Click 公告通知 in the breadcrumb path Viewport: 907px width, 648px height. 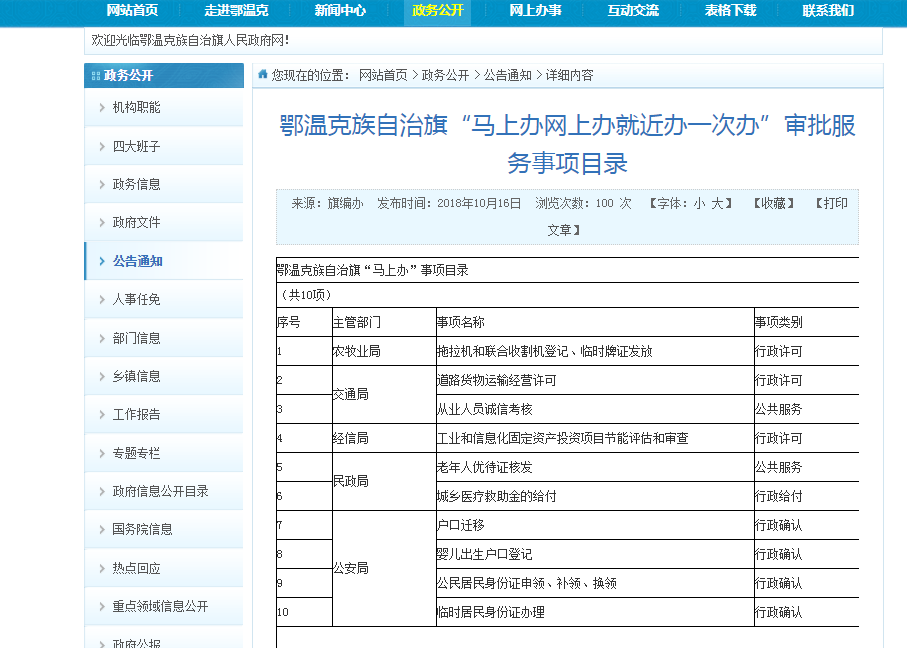(508, 75)
